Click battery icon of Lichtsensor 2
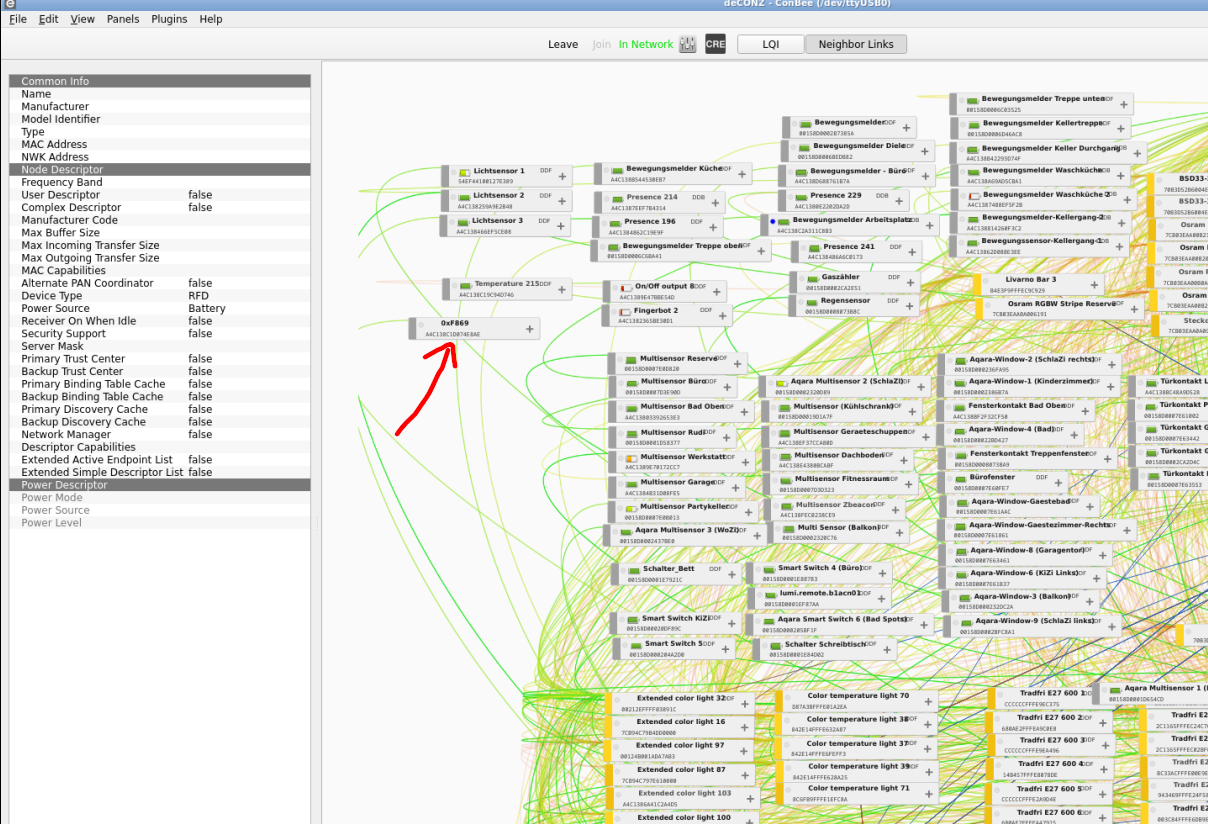Viewport: 1208px width, 824px height. [464, 196]
